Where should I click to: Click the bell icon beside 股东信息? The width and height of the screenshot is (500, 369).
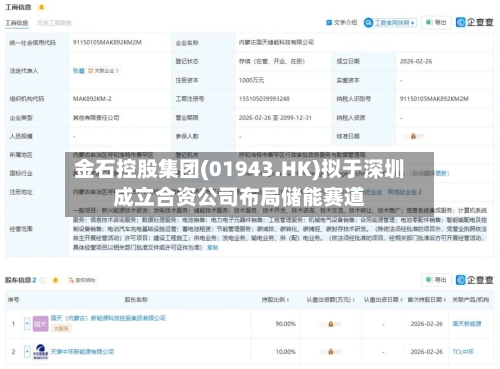pyautogui.click(x=56, y=280)
